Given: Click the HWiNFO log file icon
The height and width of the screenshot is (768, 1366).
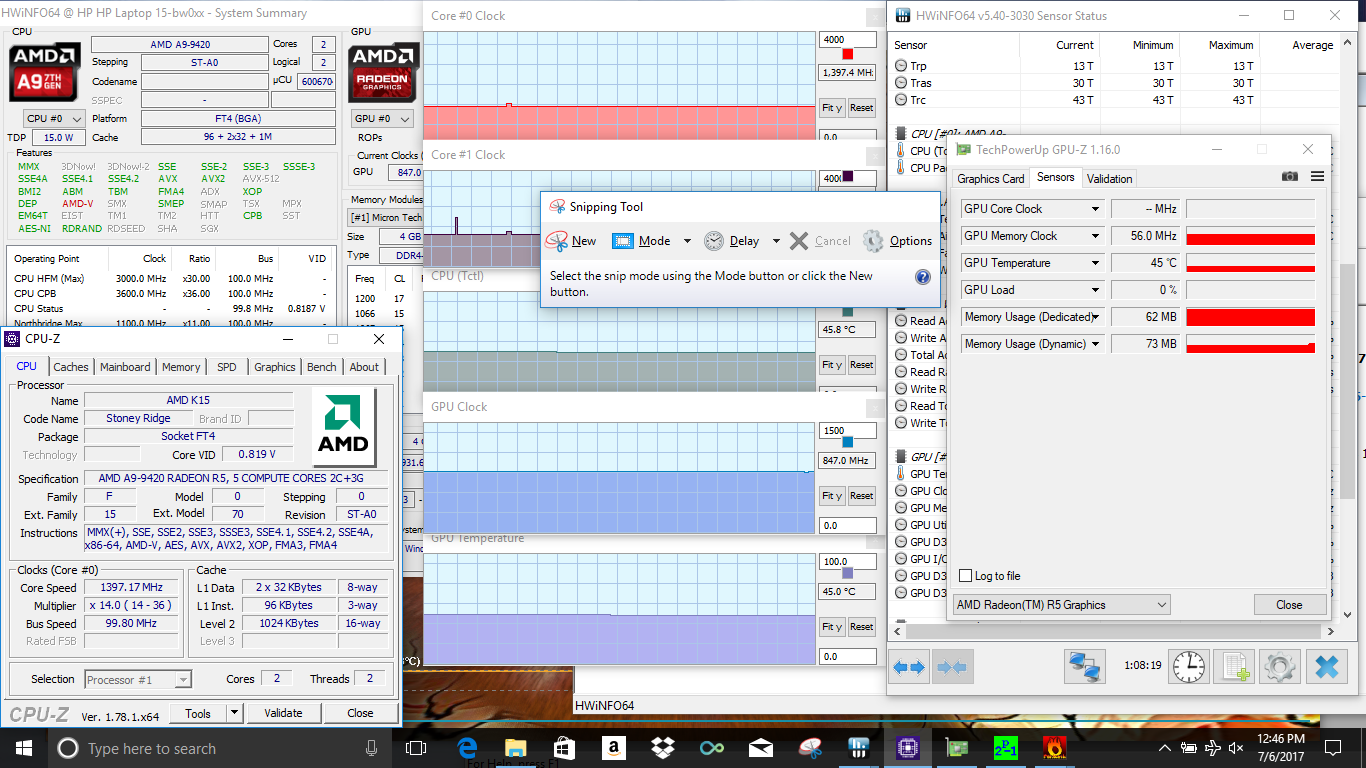Looking at the screenshot, I should (x=1233, y=666).
